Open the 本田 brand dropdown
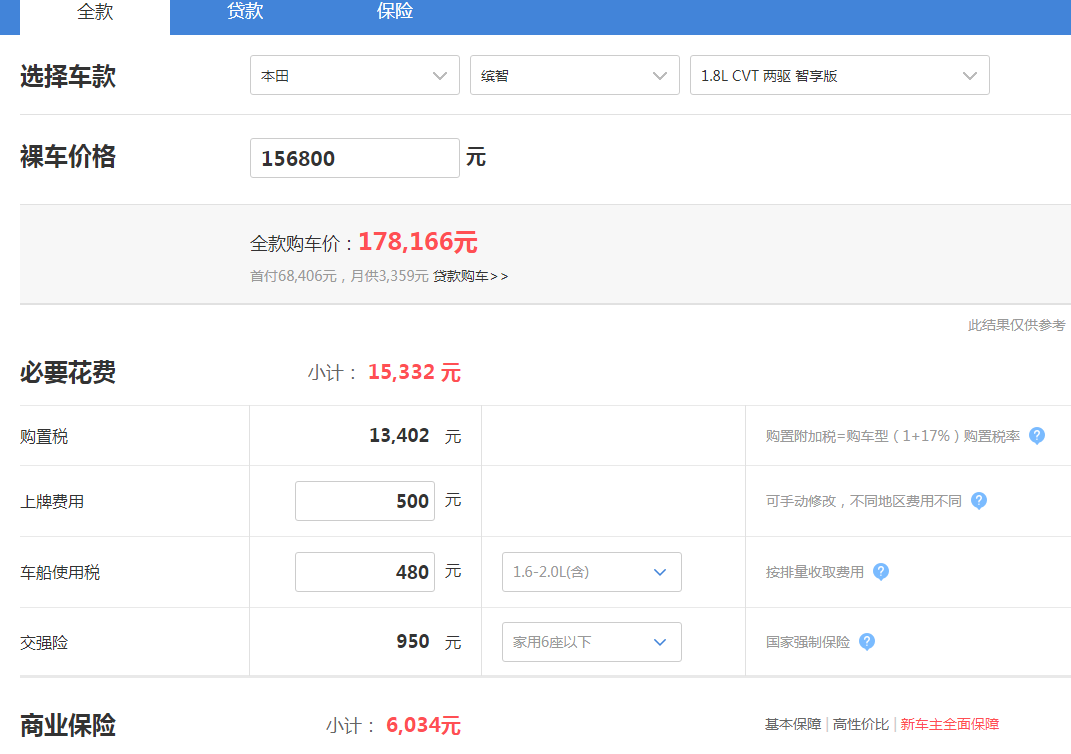This screenshot has height=754, width=1071. click(x=354, y=75)
